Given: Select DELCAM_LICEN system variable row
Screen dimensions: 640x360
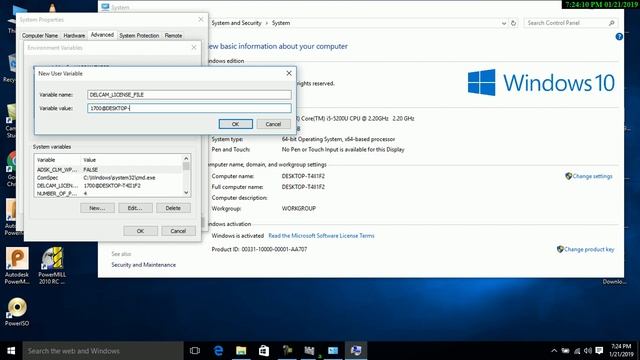Looking at the screenshot, I should [109, 186].
